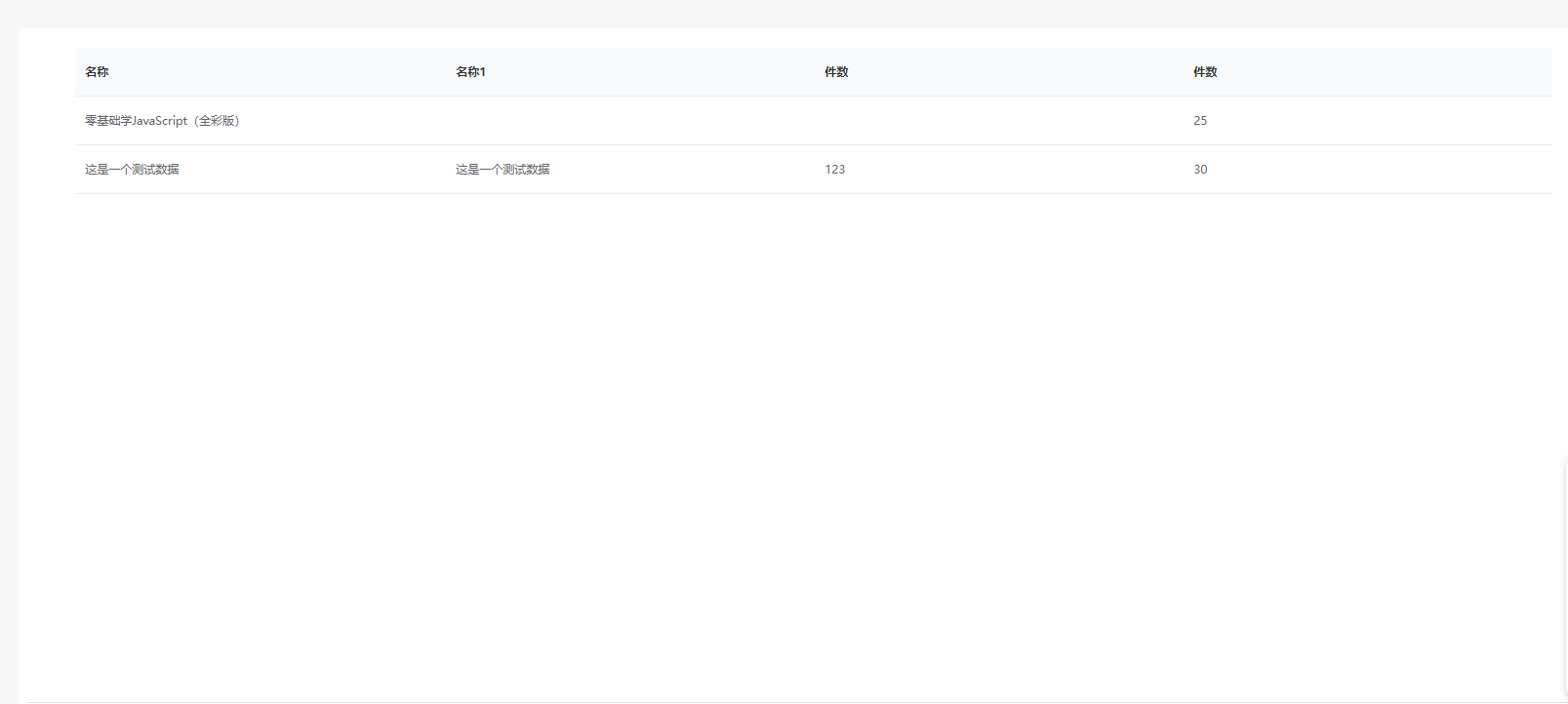The height and width of the screenshot is (704, 1568).
Task: Select the 零基础学JavaScript（全彩版） cell
Action: 162,121
